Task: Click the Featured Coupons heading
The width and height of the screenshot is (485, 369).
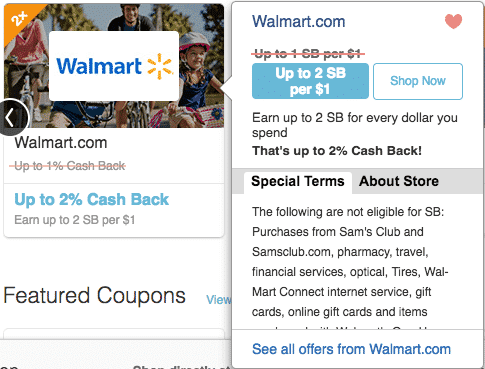Action: (x=94, y=296)
